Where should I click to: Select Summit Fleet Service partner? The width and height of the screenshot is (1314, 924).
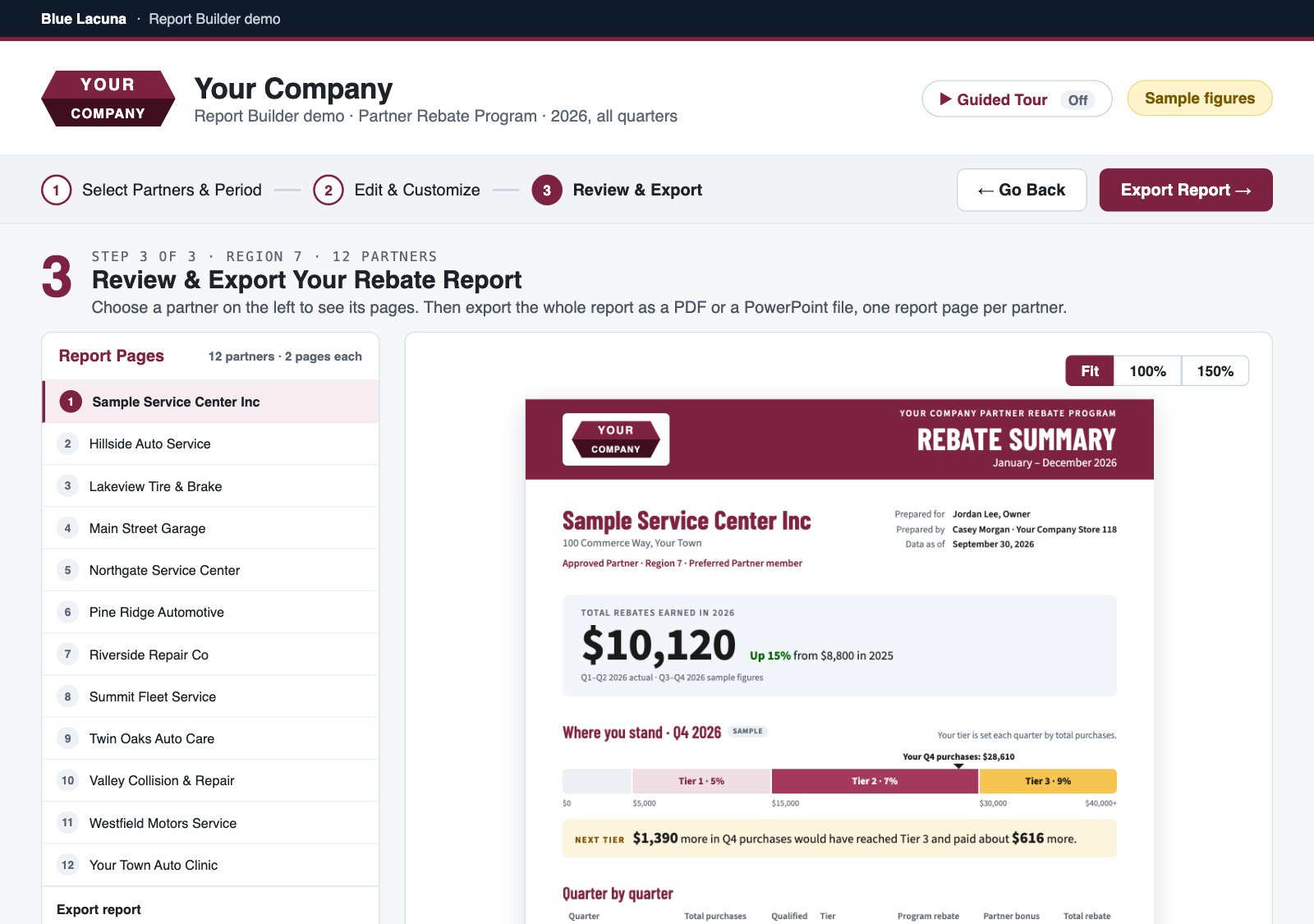coord(211,696)
